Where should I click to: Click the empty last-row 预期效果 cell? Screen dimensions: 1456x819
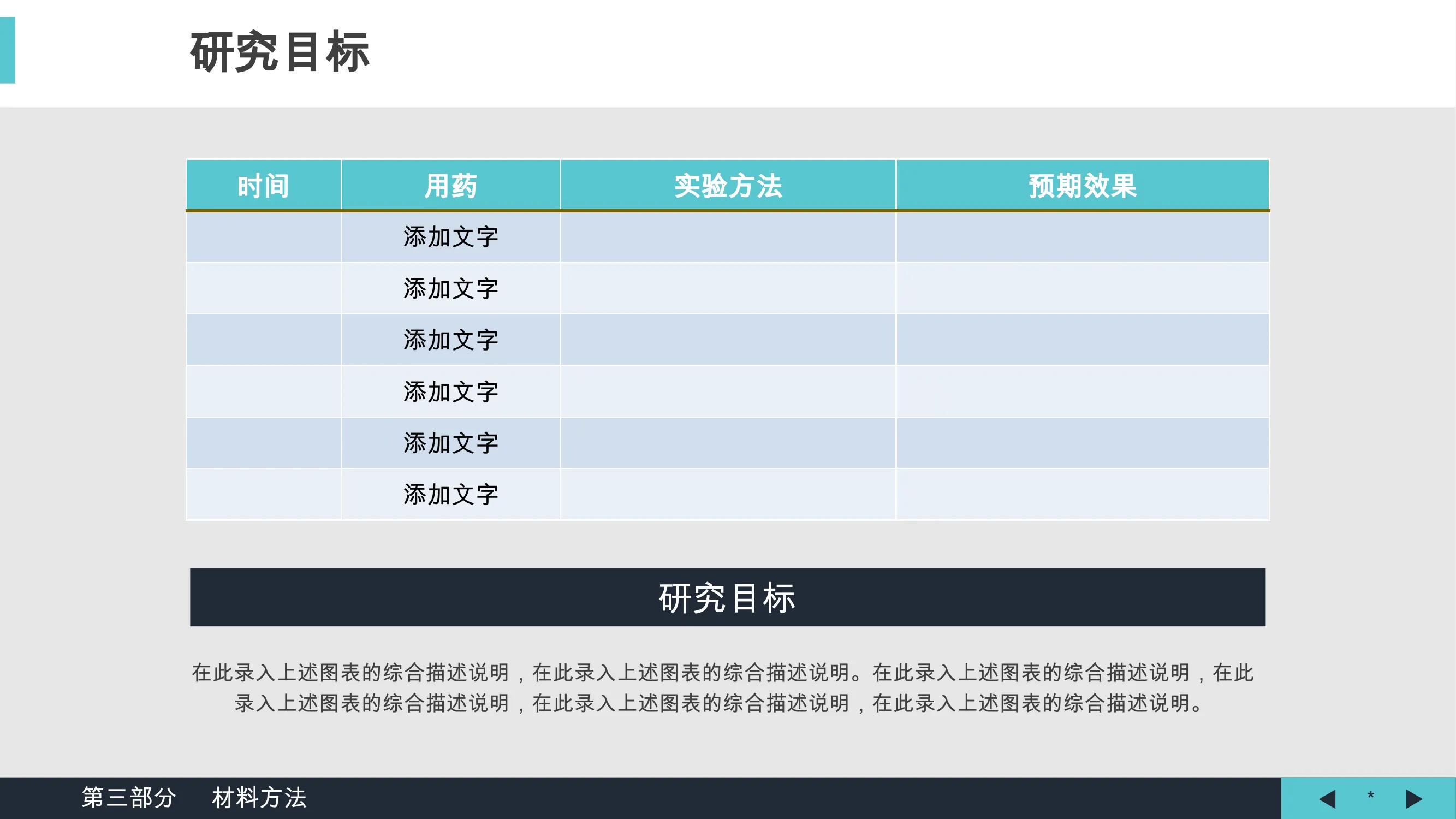(x=1082, y=495)
